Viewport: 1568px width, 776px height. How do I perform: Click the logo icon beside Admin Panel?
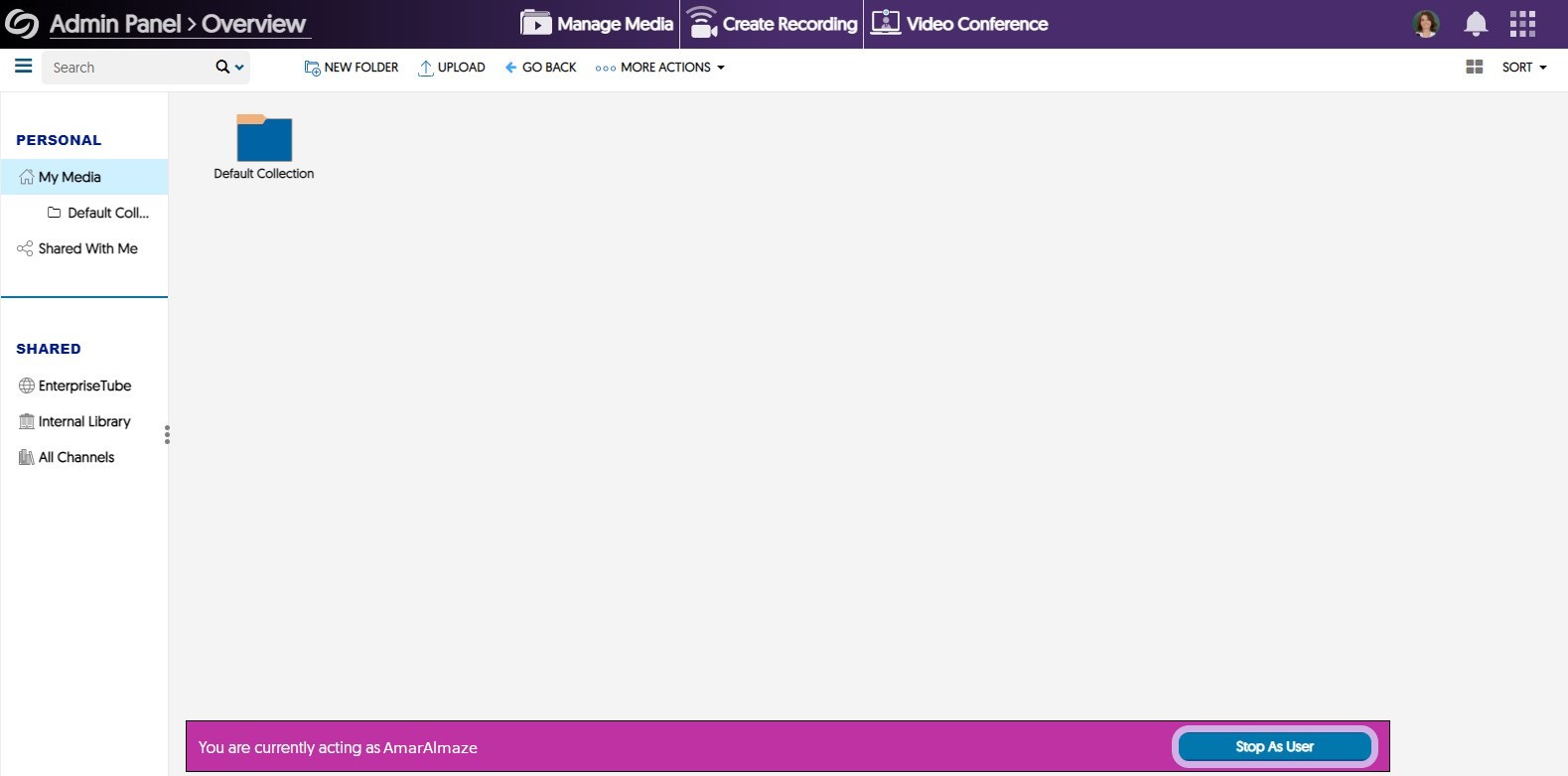coord(22,24)
